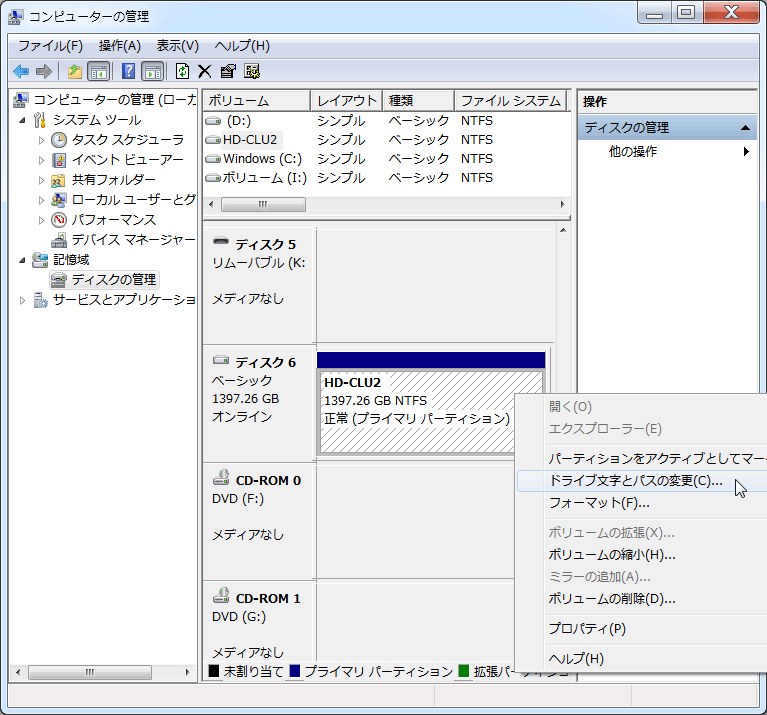Expand the Services and Applications node

23,300
